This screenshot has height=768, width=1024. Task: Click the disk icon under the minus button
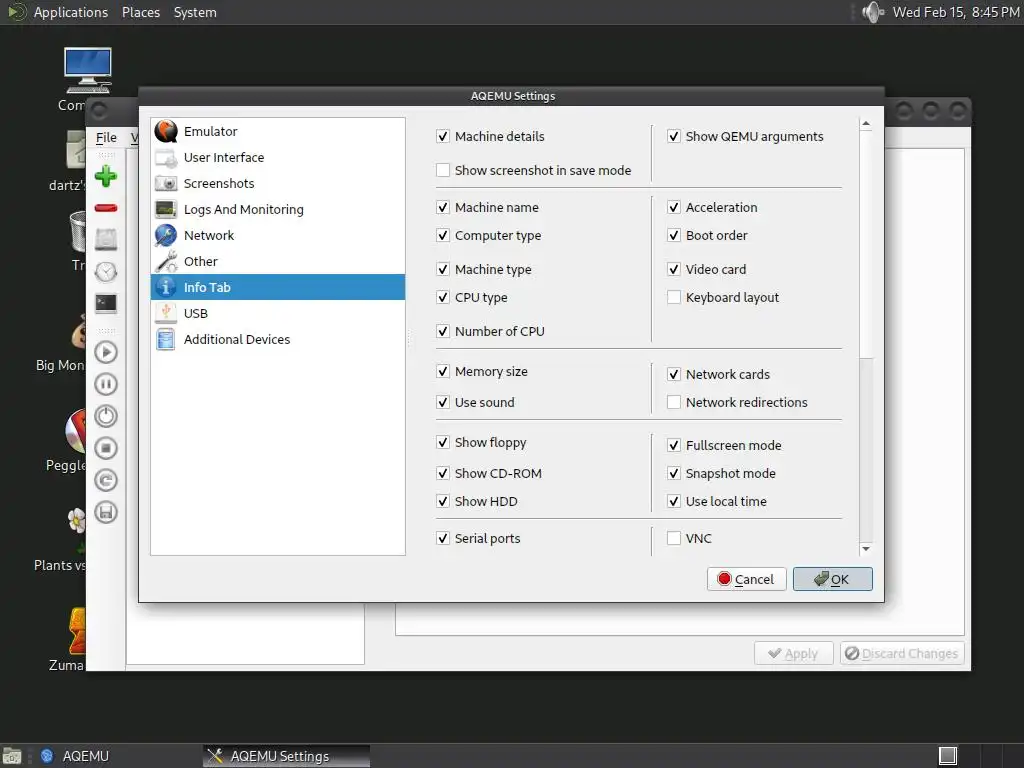tap(106, 240)
